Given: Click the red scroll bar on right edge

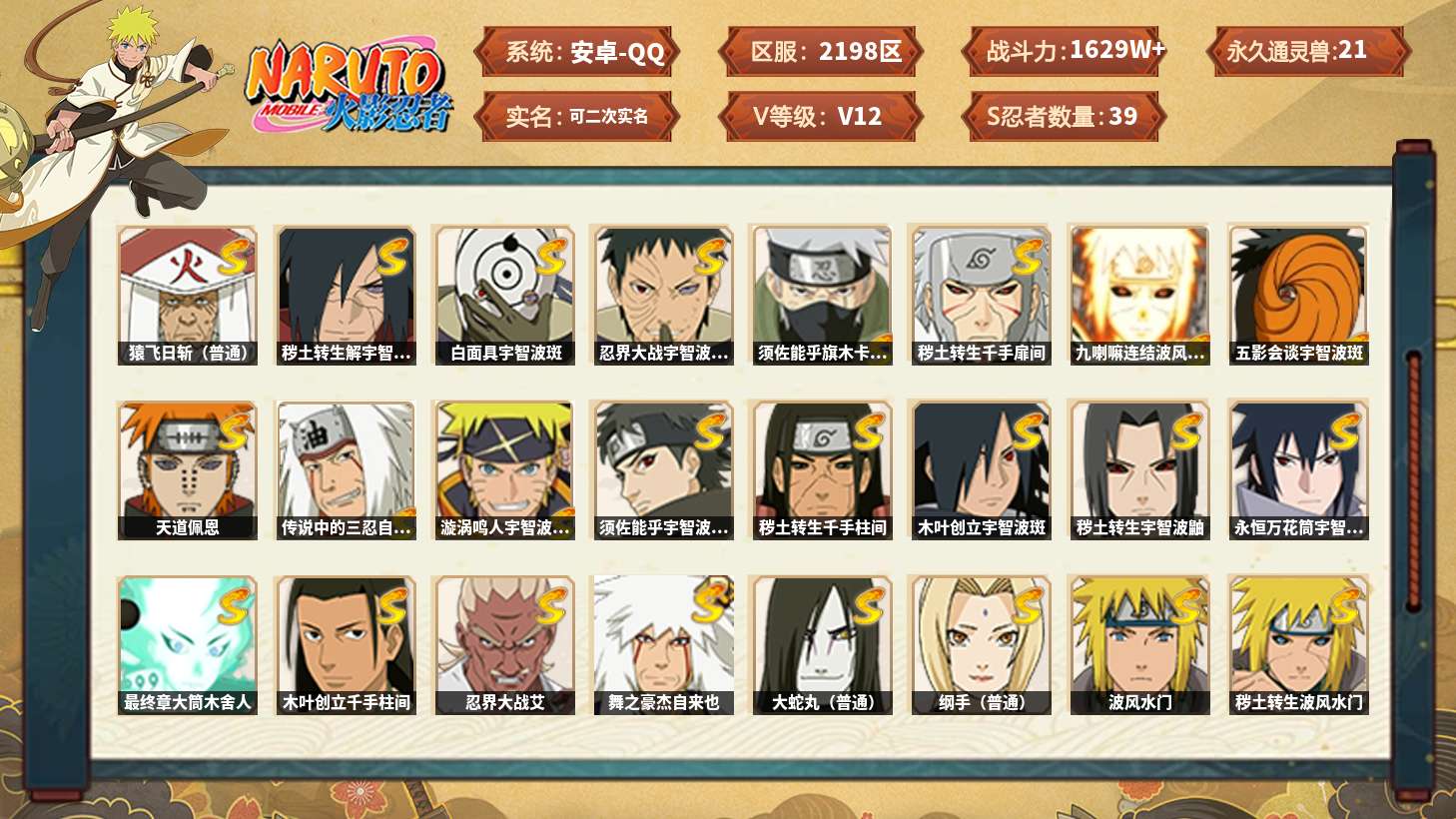Looking at the screenshot, I should 1413,480.
